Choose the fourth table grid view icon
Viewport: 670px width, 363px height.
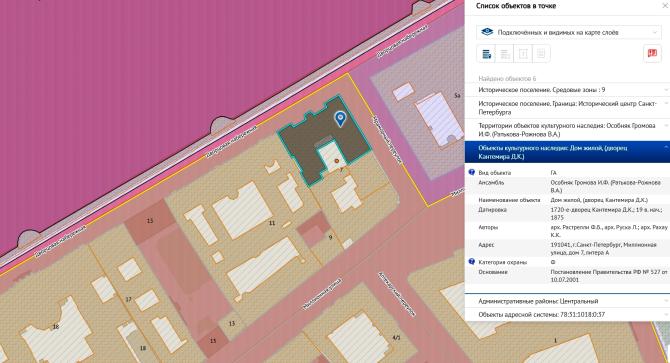point(541,54)
